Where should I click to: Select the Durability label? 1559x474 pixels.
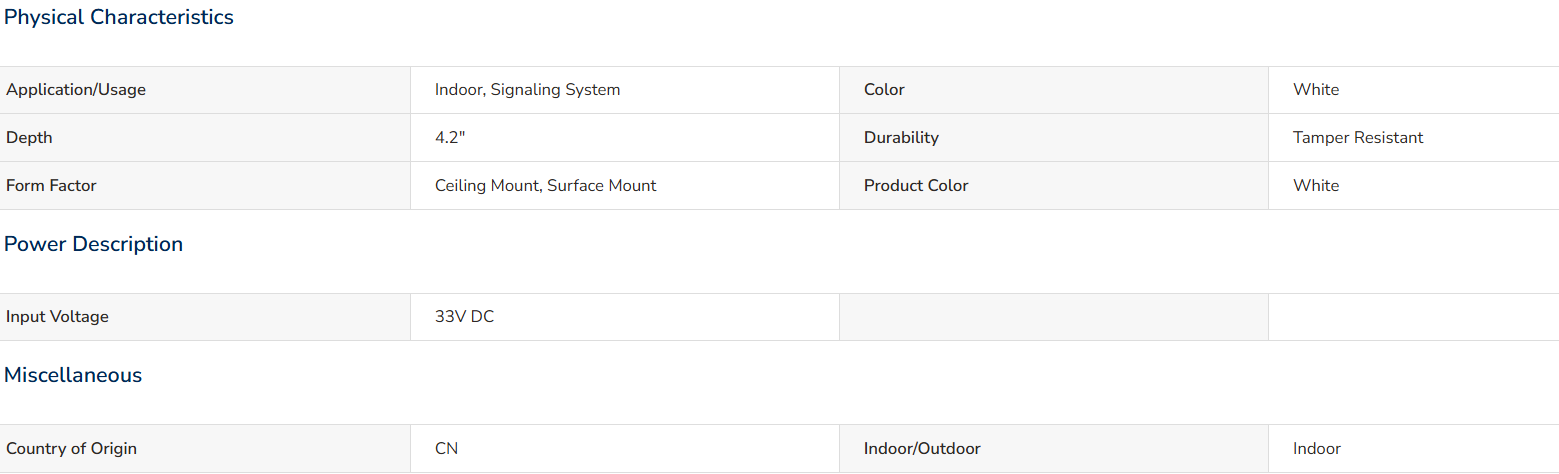pos(901,138)
